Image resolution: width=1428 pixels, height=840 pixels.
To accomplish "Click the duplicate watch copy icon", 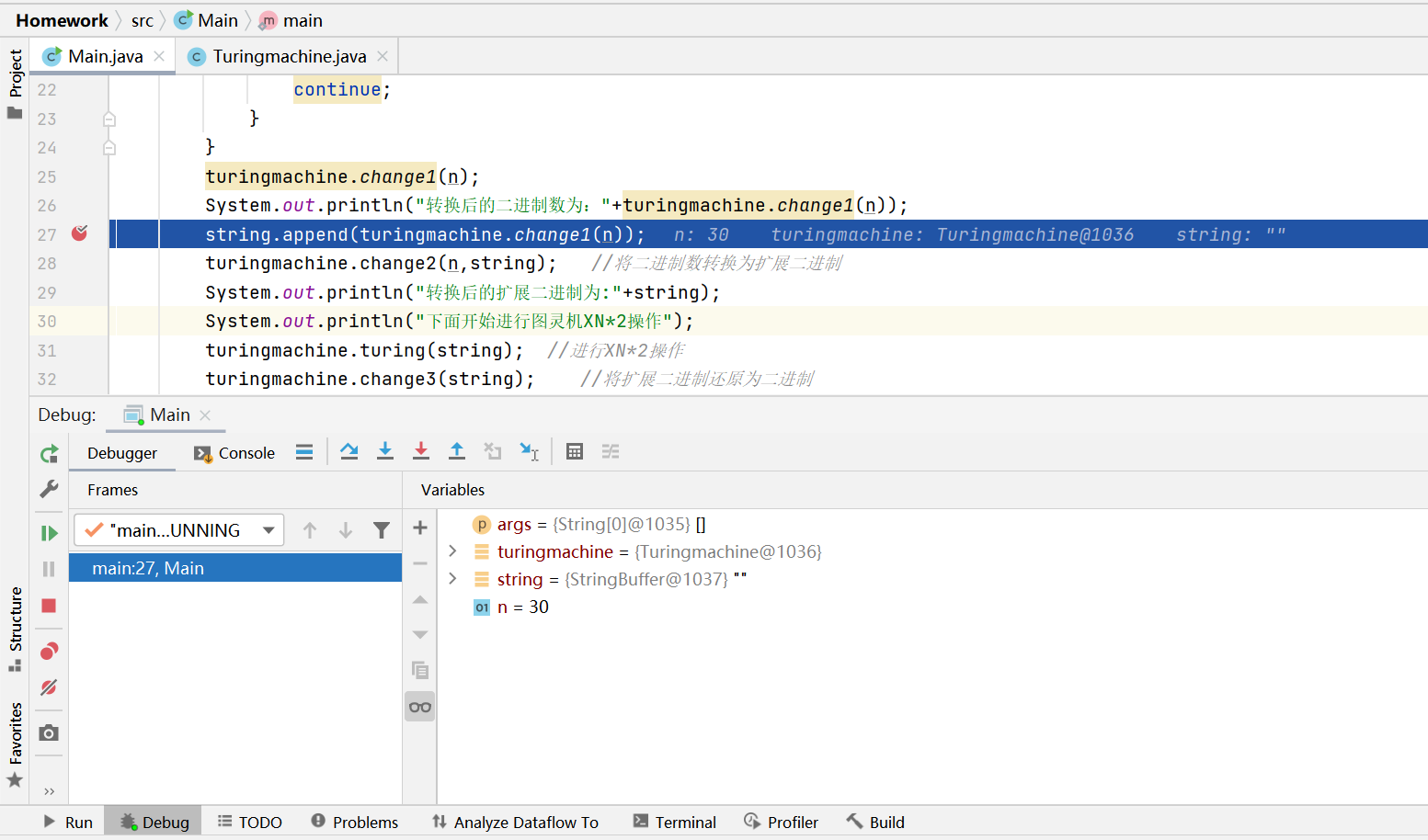I will coord(420,670).
